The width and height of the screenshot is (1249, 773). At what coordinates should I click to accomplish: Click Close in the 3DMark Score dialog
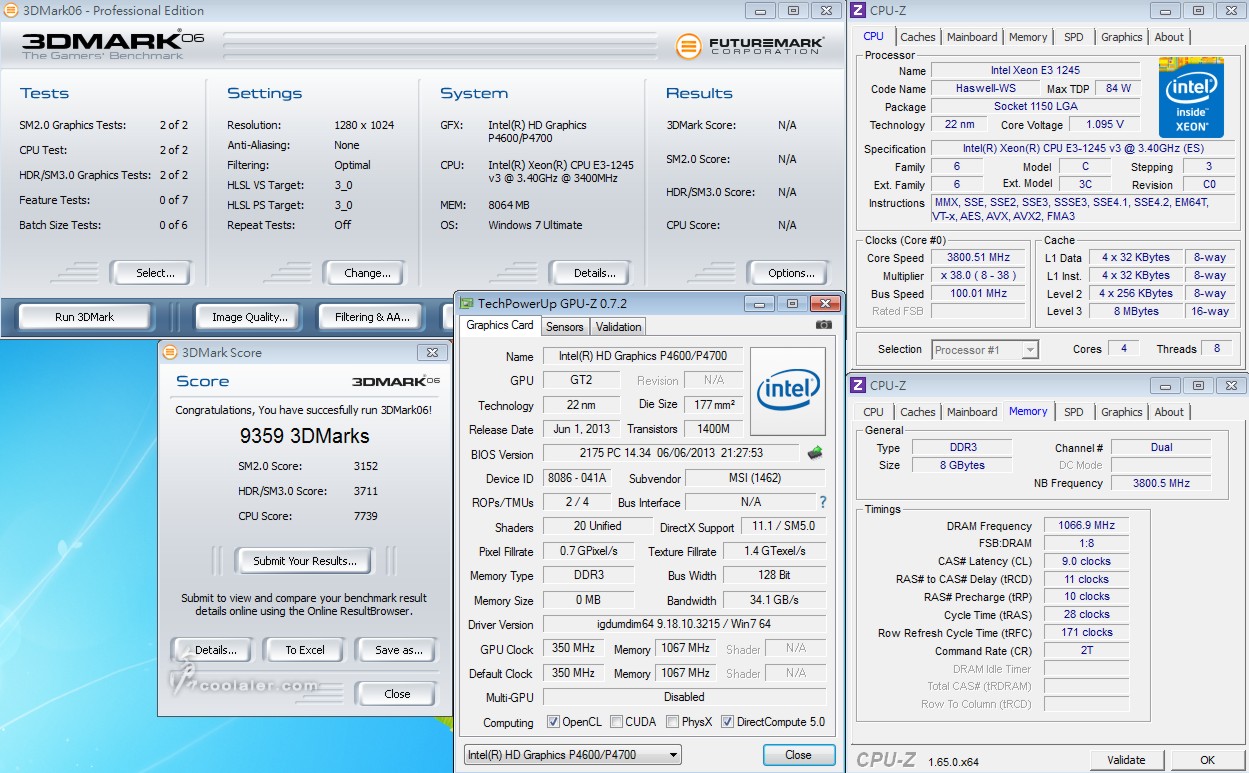(397, 694)
